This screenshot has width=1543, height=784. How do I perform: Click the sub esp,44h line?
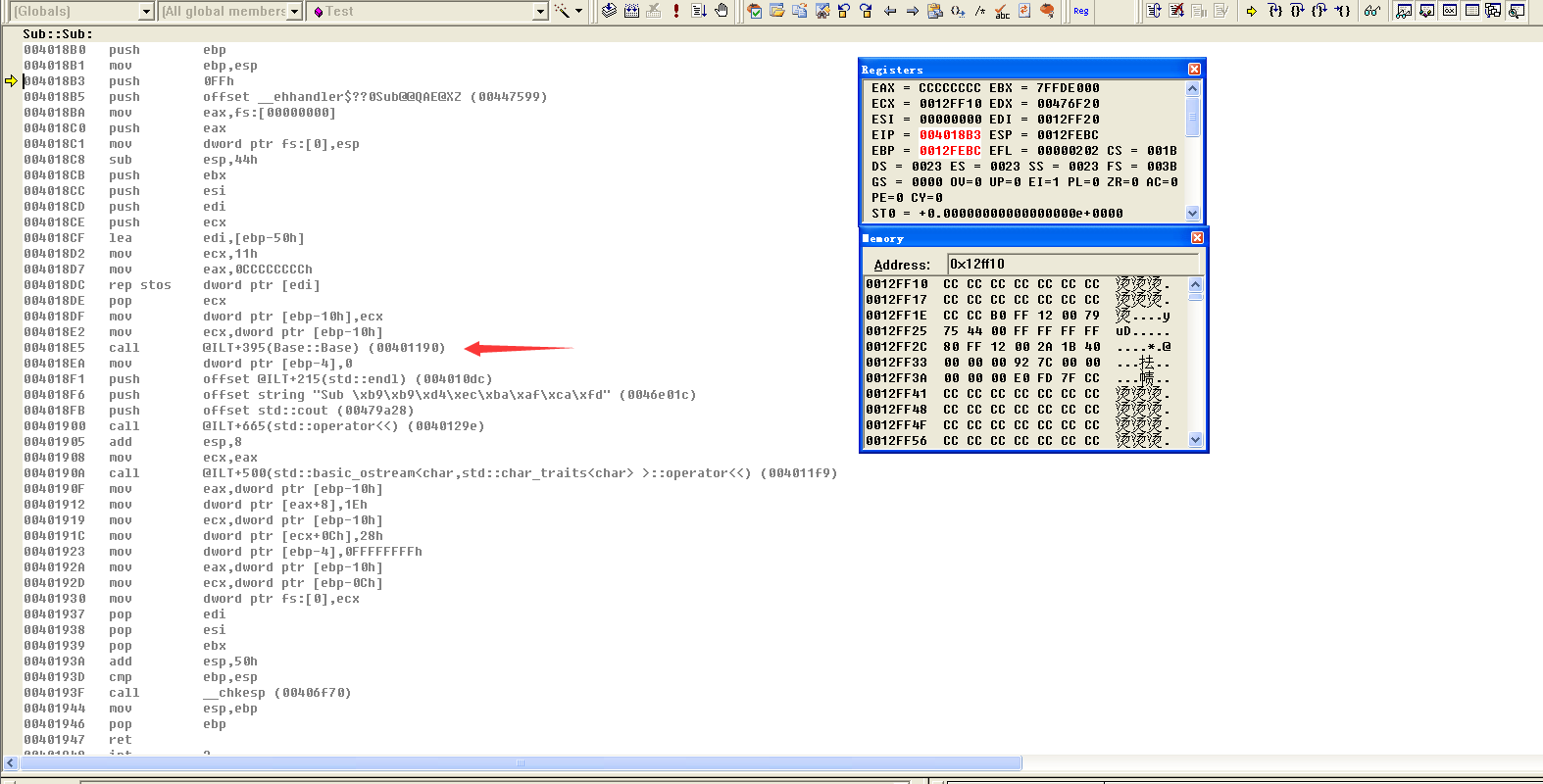pyautogui.click(x=140, y=160)
